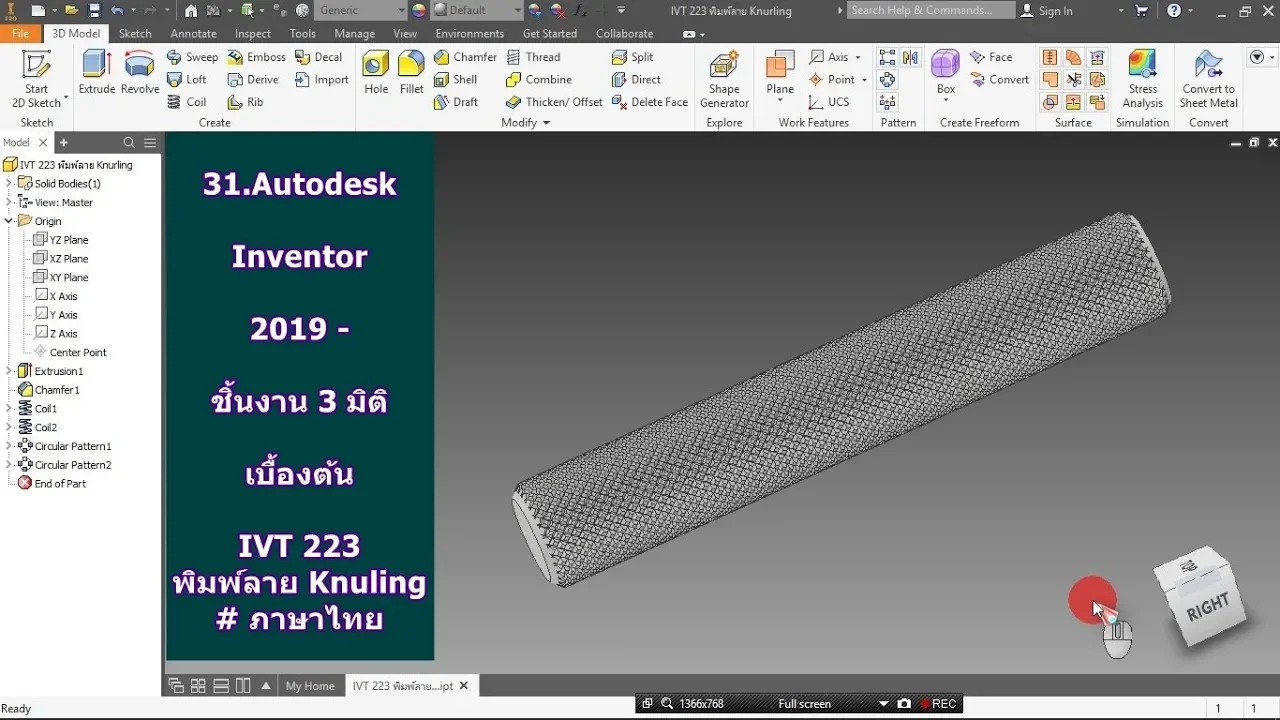Pick the Derive tool

point(253,80)
